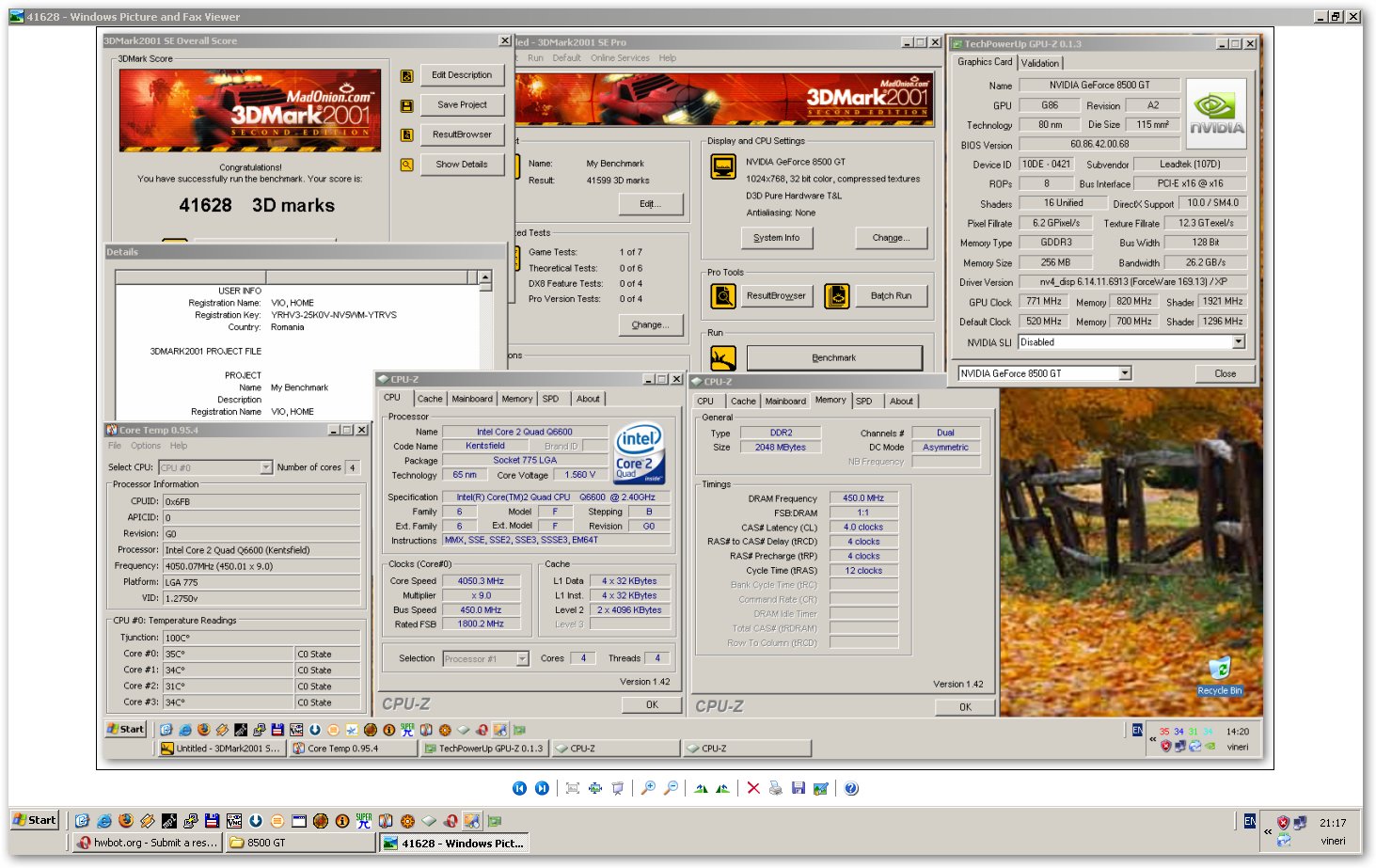The height and width of the screenshot is (868, 1376).
Task: Click the Core Temp taskbar item in the picture
Action: (x=353, y=750)
